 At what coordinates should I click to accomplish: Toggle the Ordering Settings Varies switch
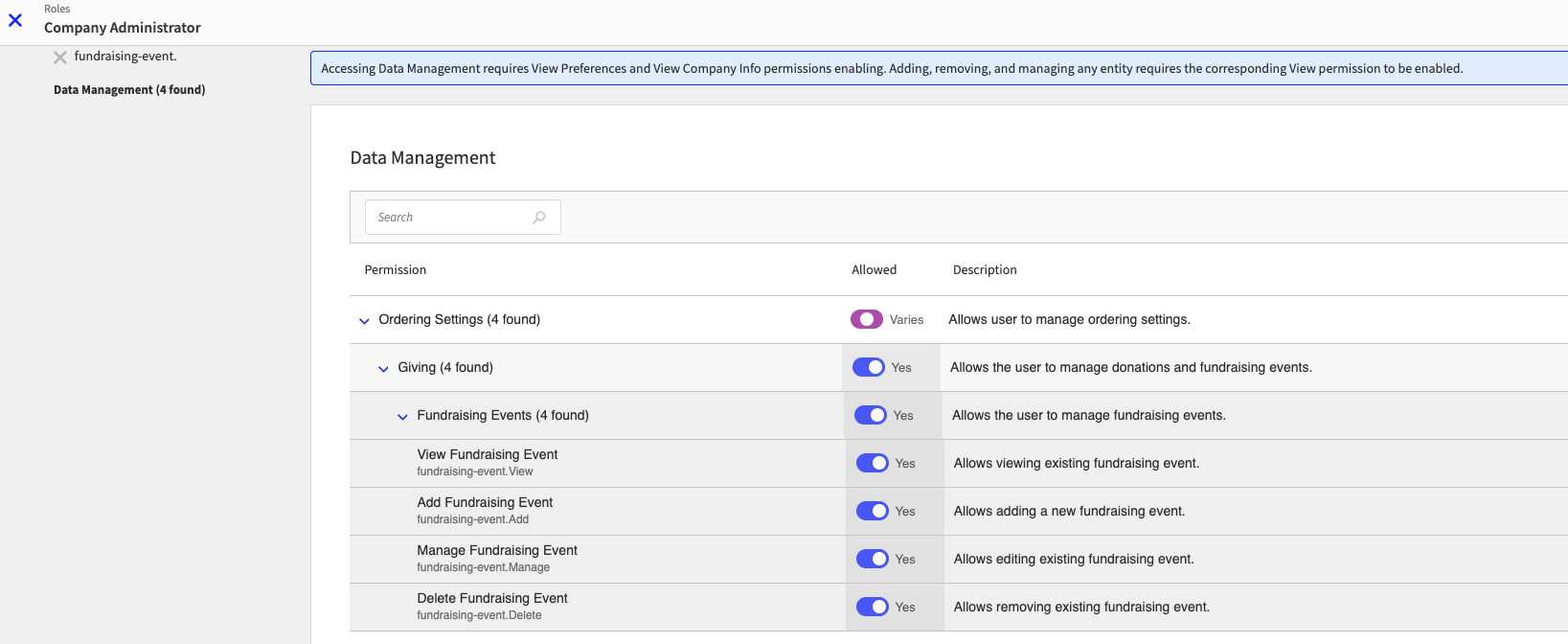(x=867, y=319)
